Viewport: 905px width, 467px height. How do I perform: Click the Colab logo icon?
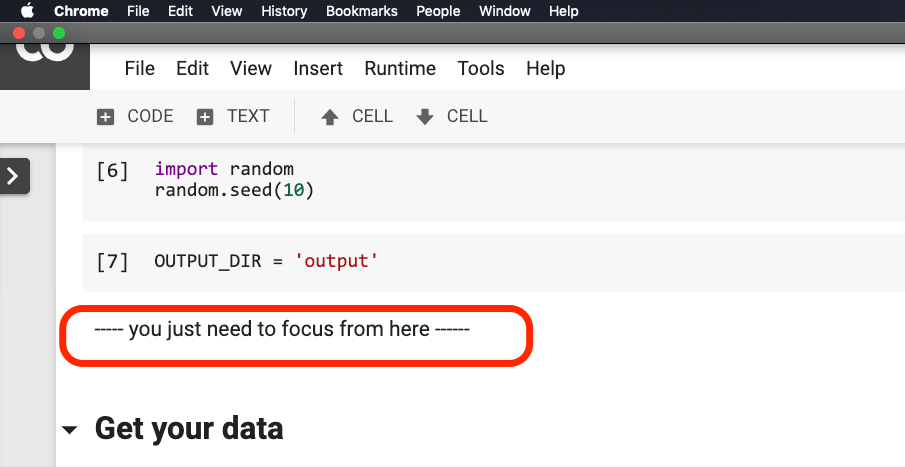click(x=45, y=52)
